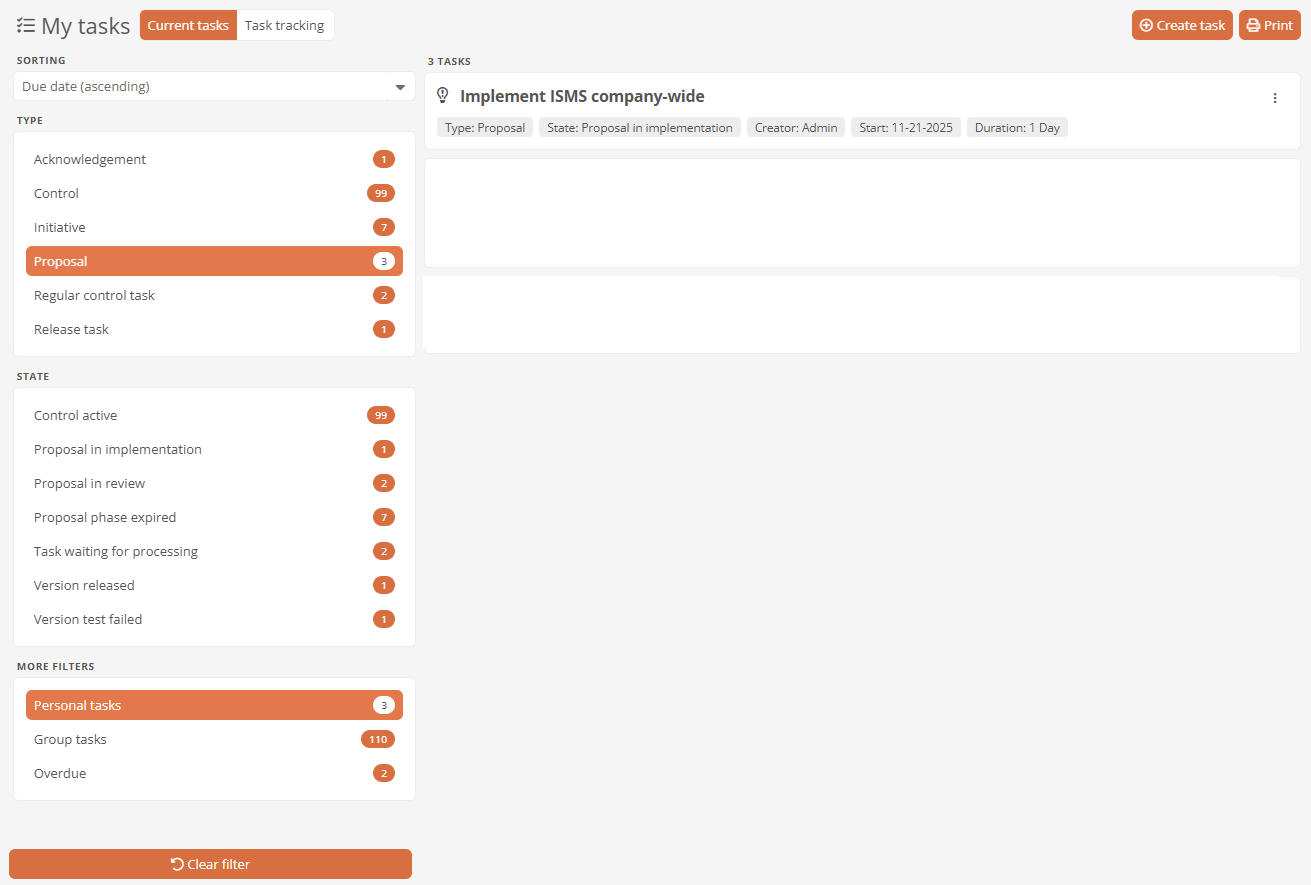Filter by Regular control task type

pyautogui.click(x=214, y=295)
